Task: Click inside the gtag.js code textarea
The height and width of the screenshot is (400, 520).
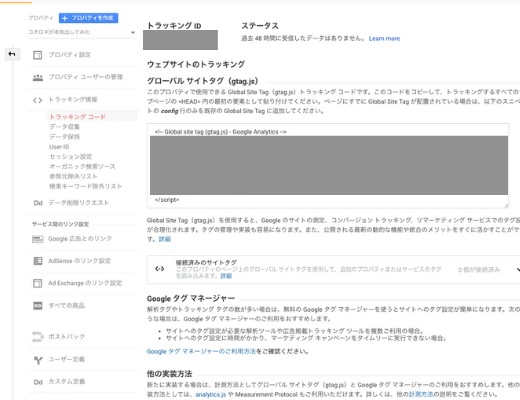Action: pyautogui.click(x=328, y=166)
